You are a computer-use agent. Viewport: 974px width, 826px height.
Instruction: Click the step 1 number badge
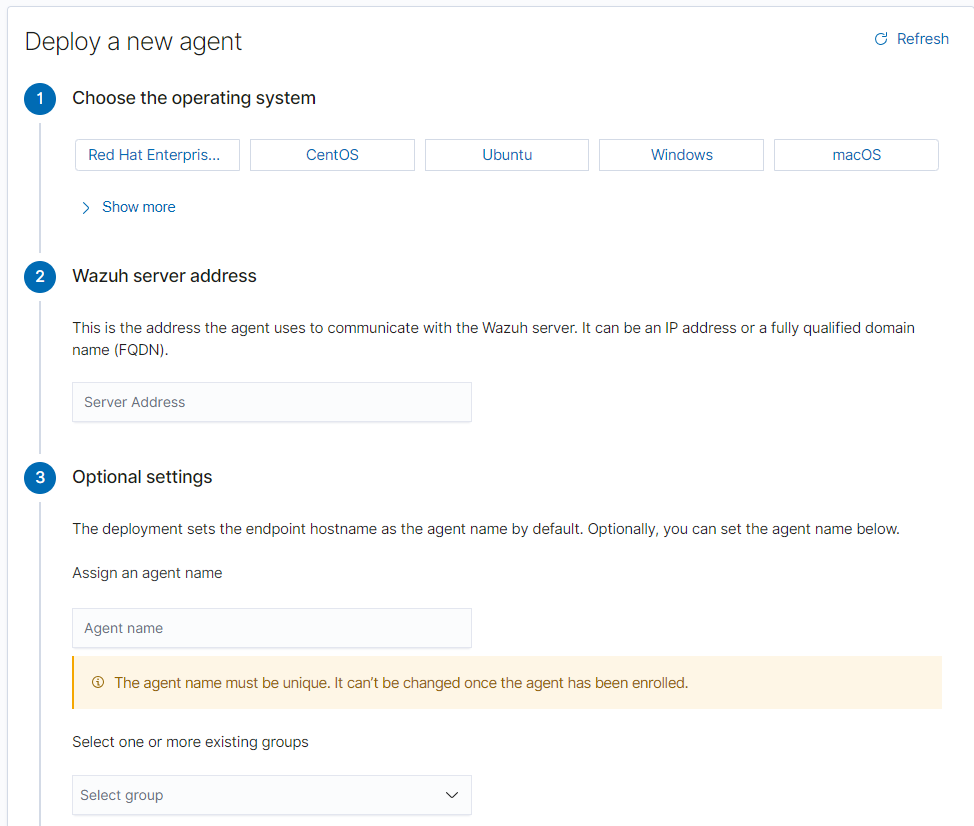click(40, 99)
